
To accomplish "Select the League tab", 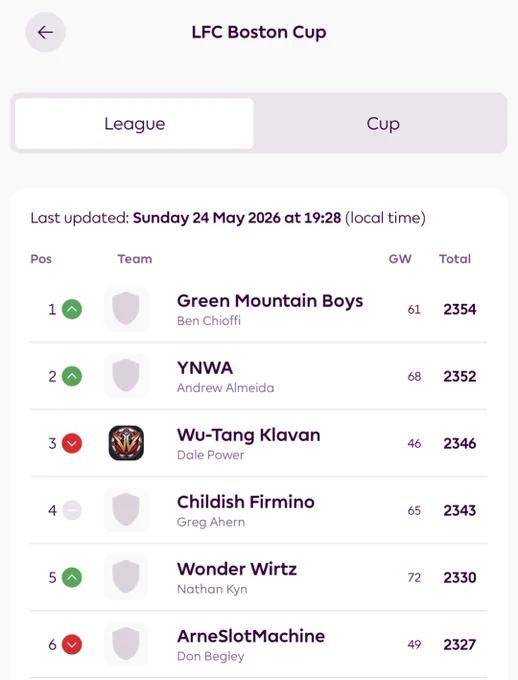I will pyautogui.click(x=134, y=124).
